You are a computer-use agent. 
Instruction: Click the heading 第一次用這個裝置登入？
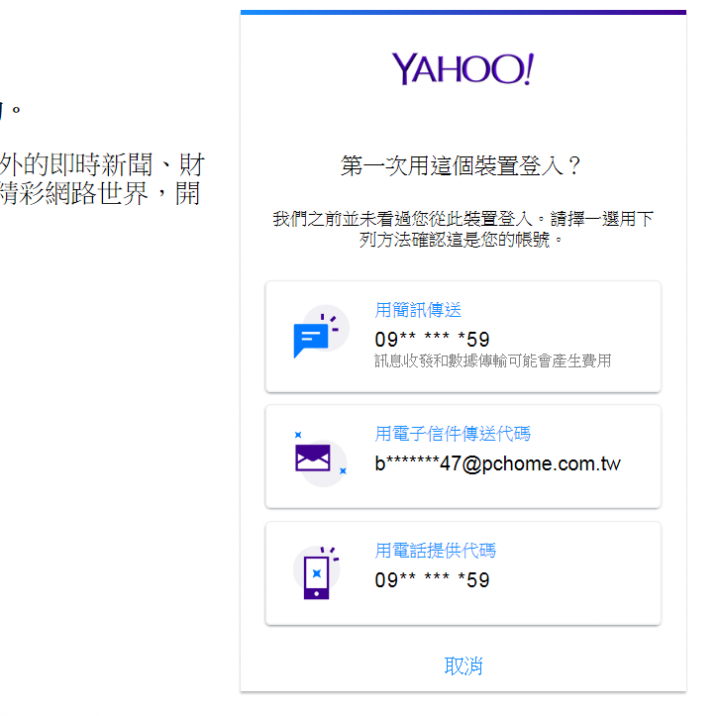(x=461, y=166)
